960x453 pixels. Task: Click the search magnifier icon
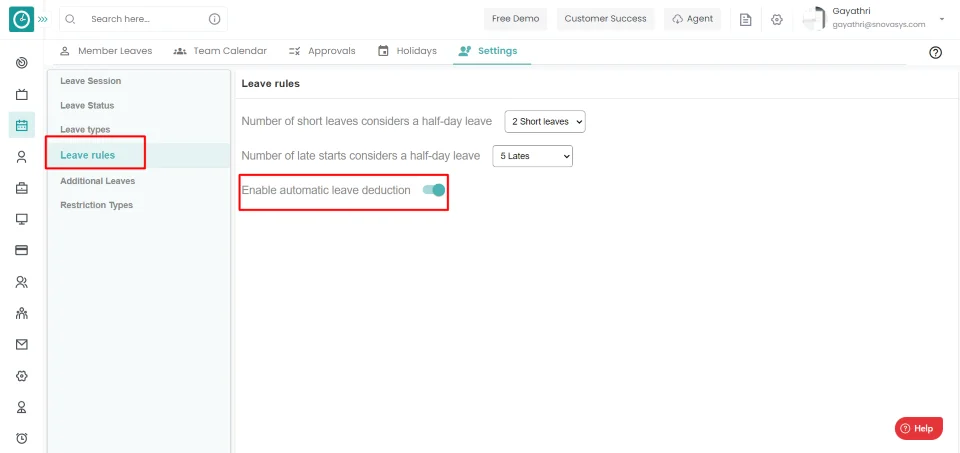70,19
